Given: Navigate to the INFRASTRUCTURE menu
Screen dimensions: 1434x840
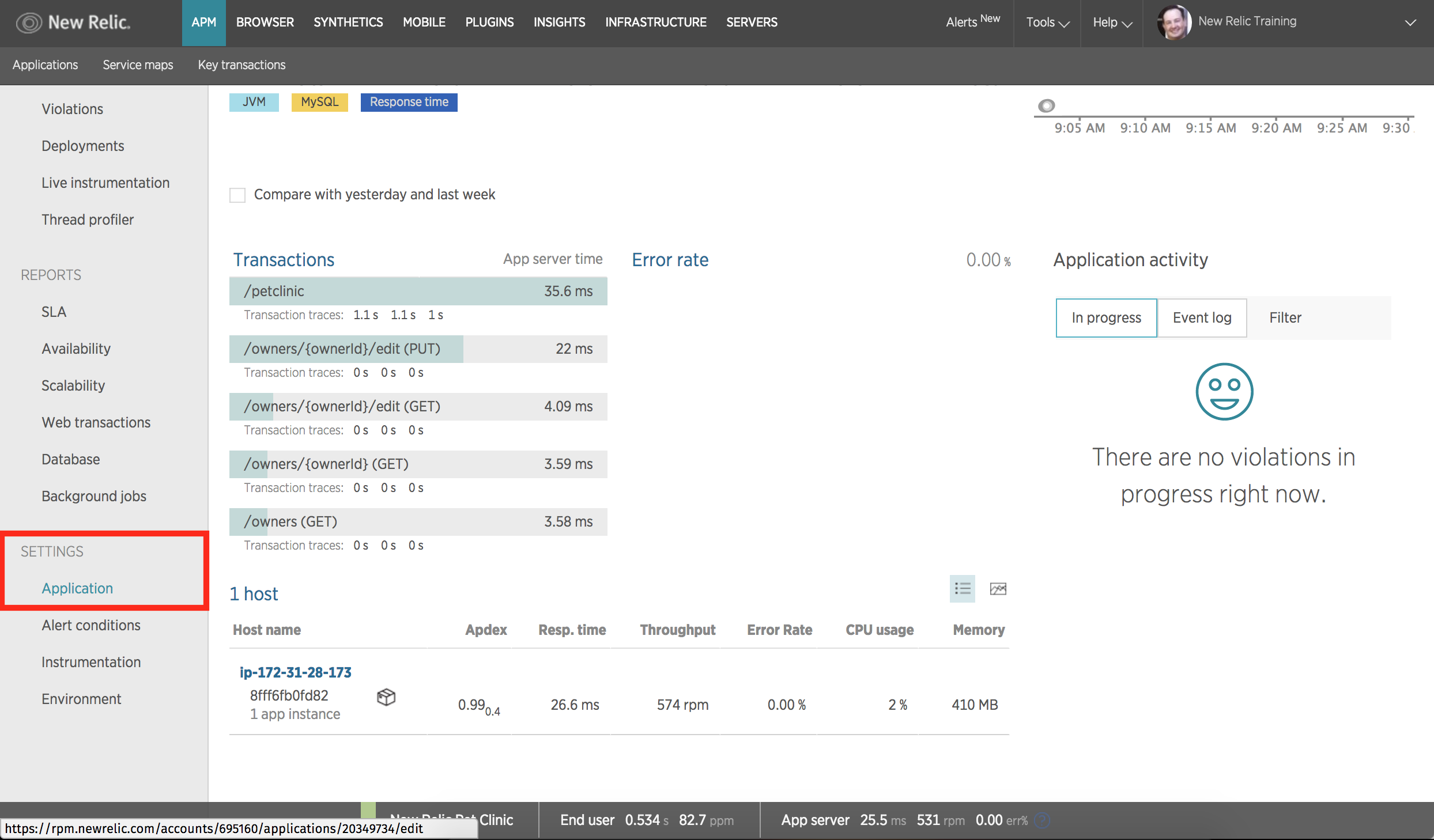Looking at the screenshot, I should click(655, 22).
